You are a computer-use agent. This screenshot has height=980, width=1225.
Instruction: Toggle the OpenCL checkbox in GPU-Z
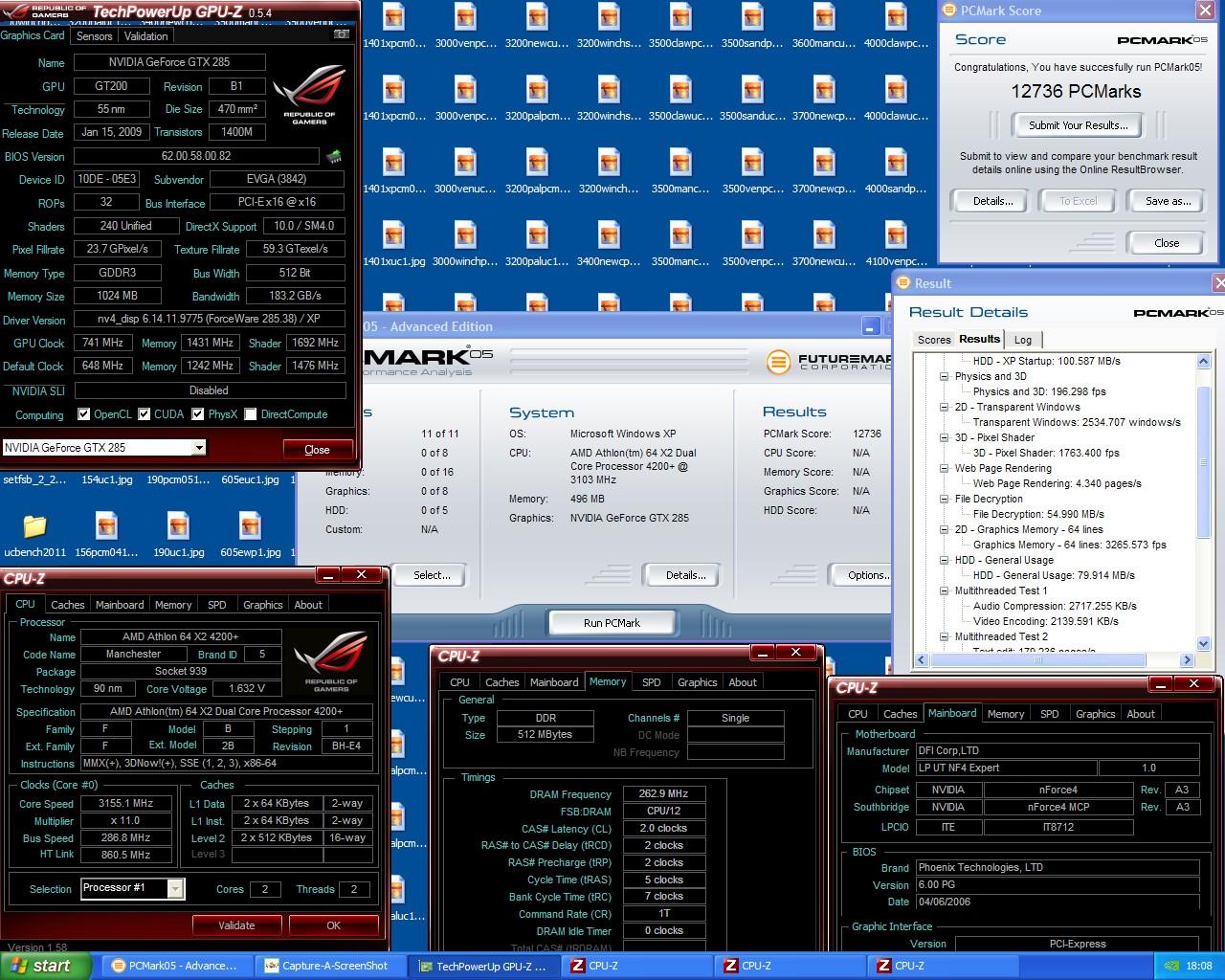[x=84, y=414]
